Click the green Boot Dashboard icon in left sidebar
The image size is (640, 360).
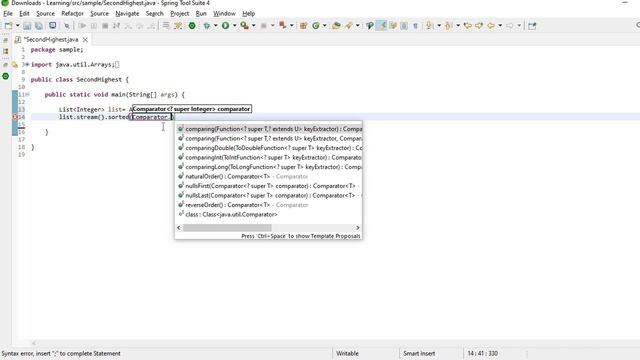pos(6,76)
